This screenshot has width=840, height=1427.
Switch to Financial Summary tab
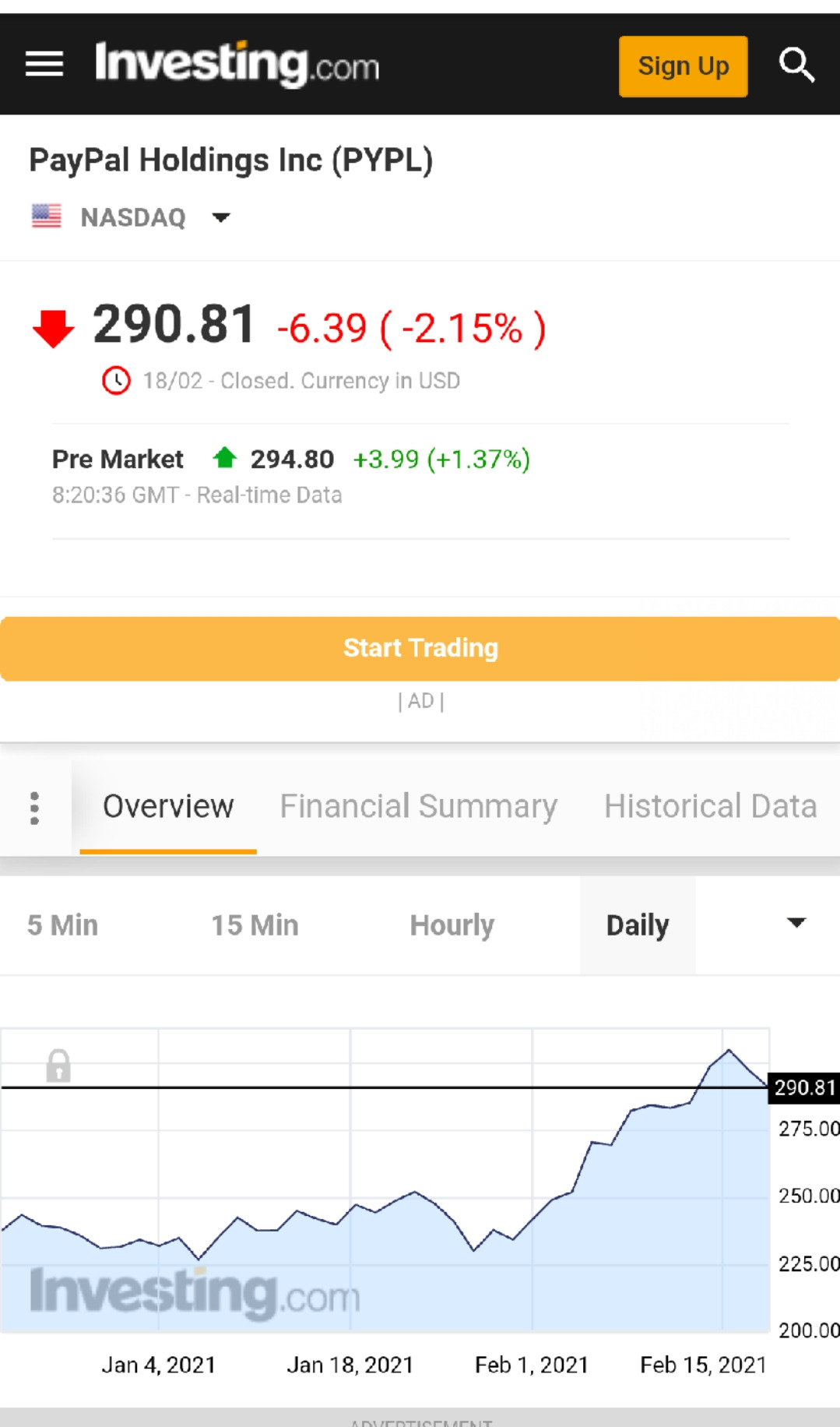(x=418, y=806)
